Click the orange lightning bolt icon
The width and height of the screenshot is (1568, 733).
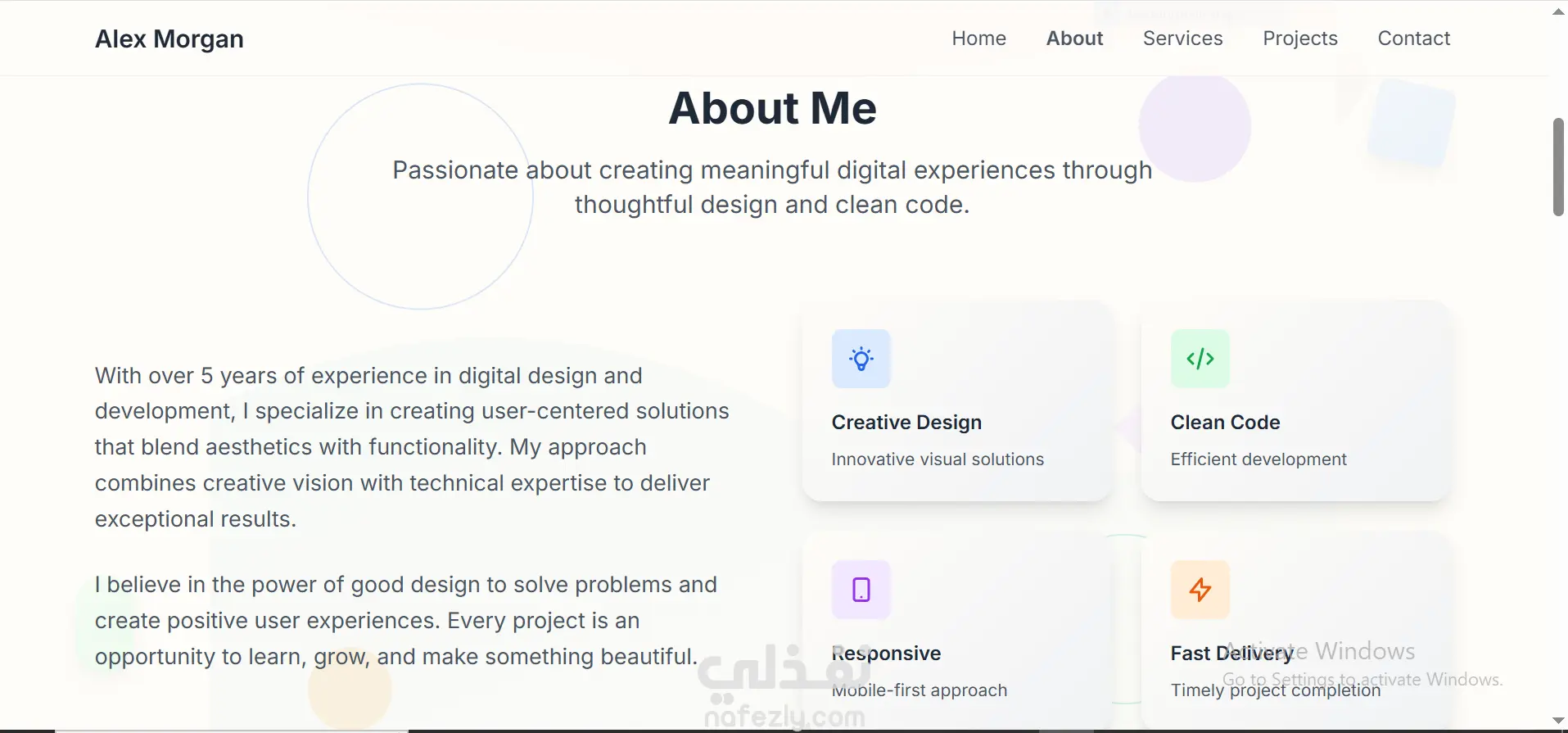(1200, 590)
